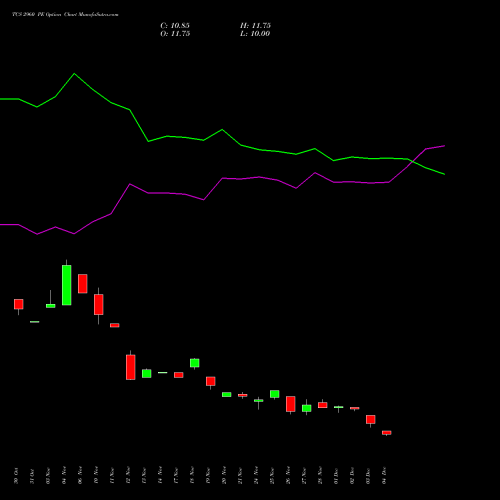Click the '03 Dec' date label
Viewport: 500px width, 500px height.
[368, 476]
